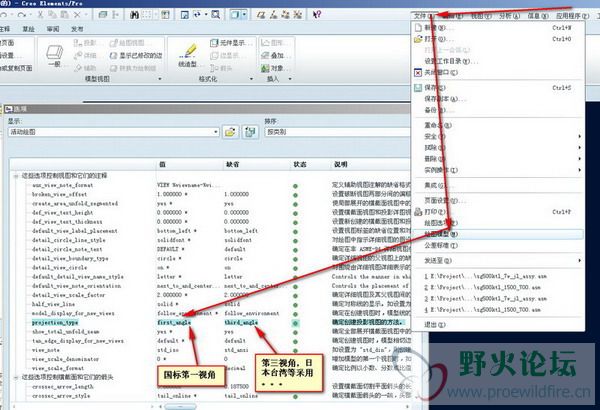Select highlighted 绘图模型 menu entry

click(497, 234)
